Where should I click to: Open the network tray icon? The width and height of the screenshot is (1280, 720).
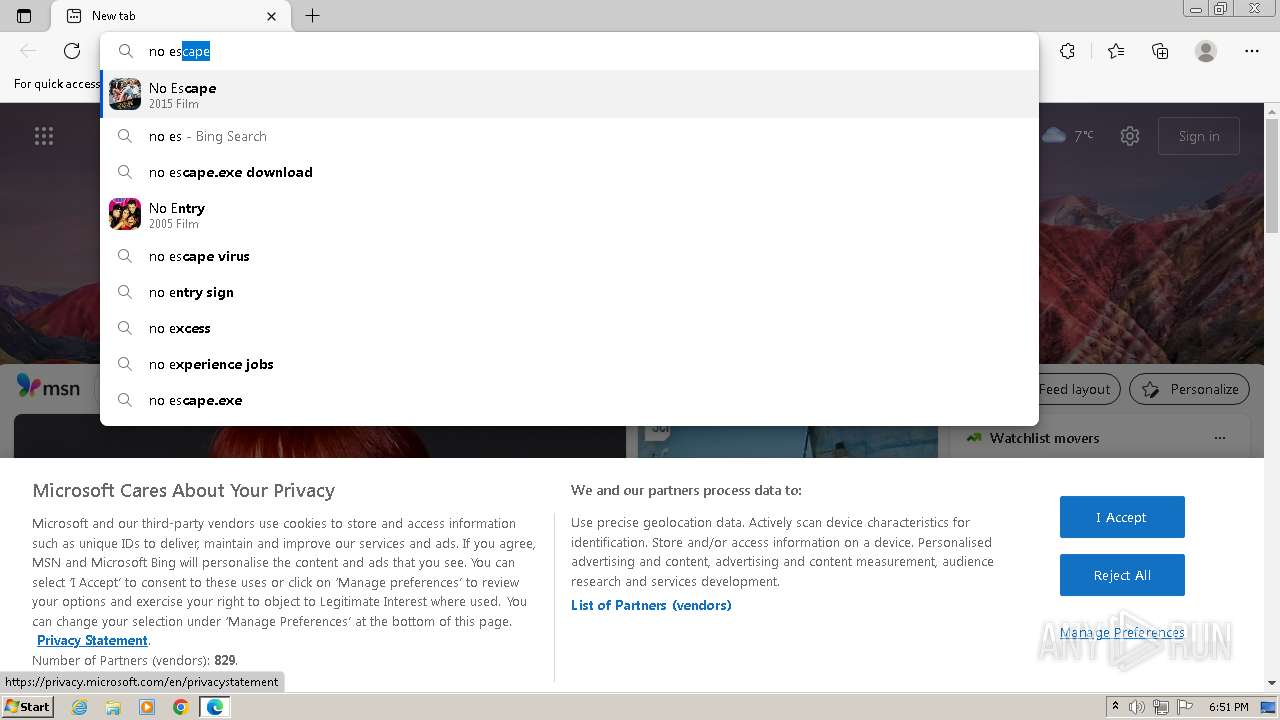point(1161,707)
